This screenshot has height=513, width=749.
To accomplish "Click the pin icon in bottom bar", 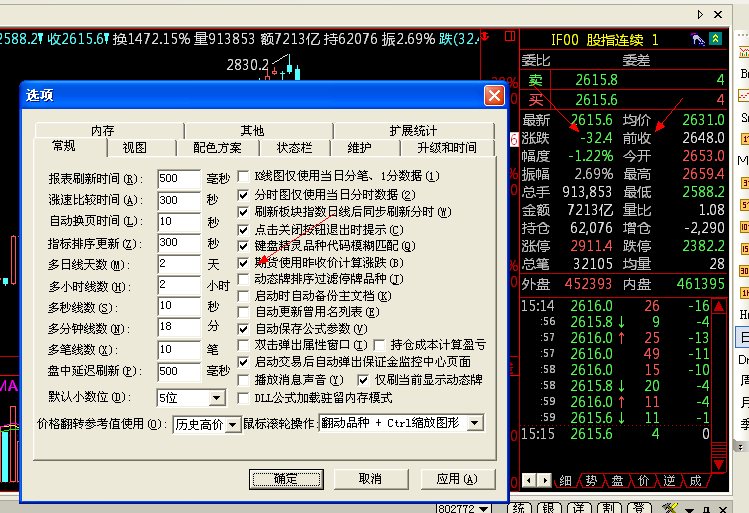I will point(706,509).
